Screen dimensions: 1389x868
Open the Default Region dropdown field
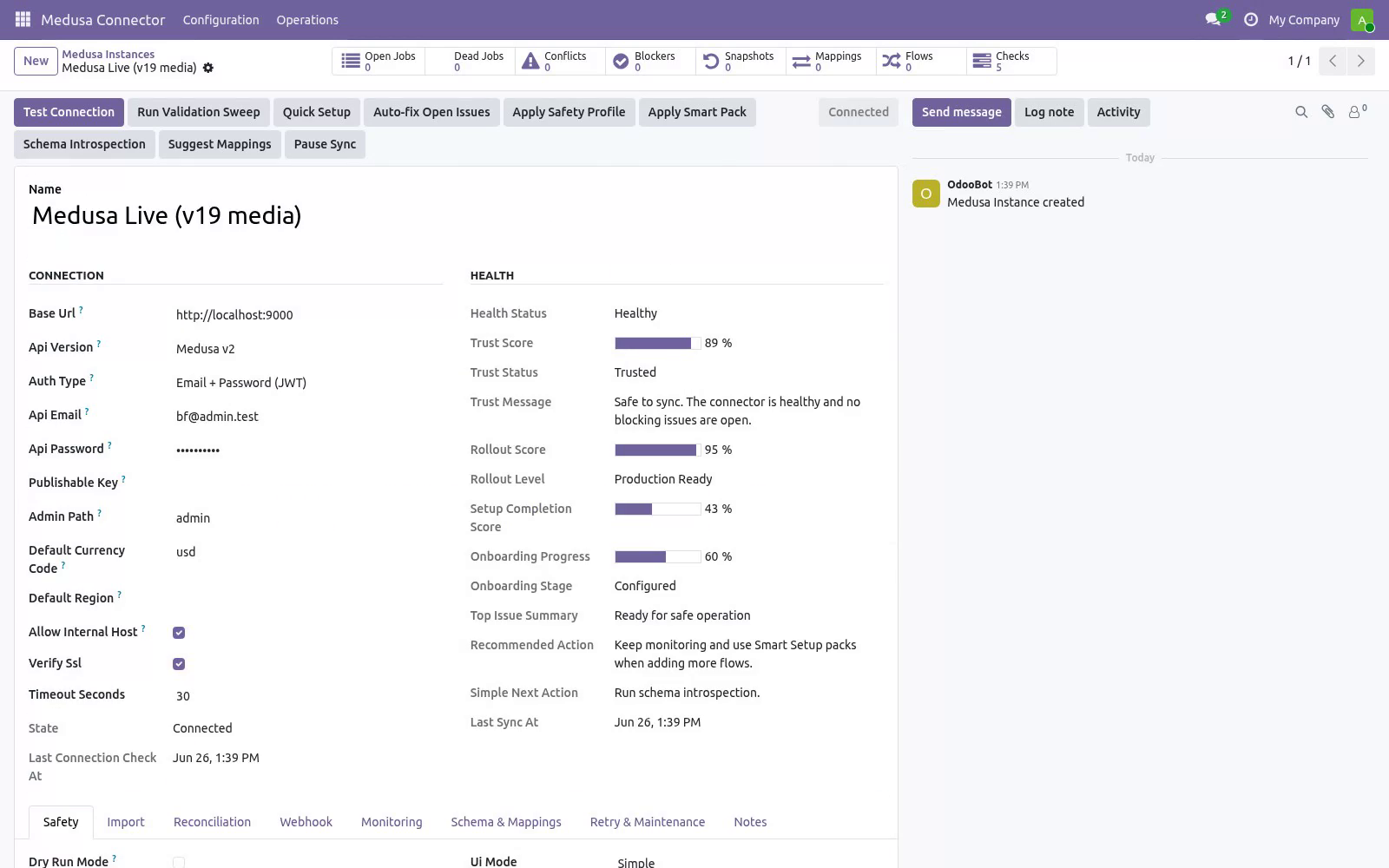click(307, 599)
